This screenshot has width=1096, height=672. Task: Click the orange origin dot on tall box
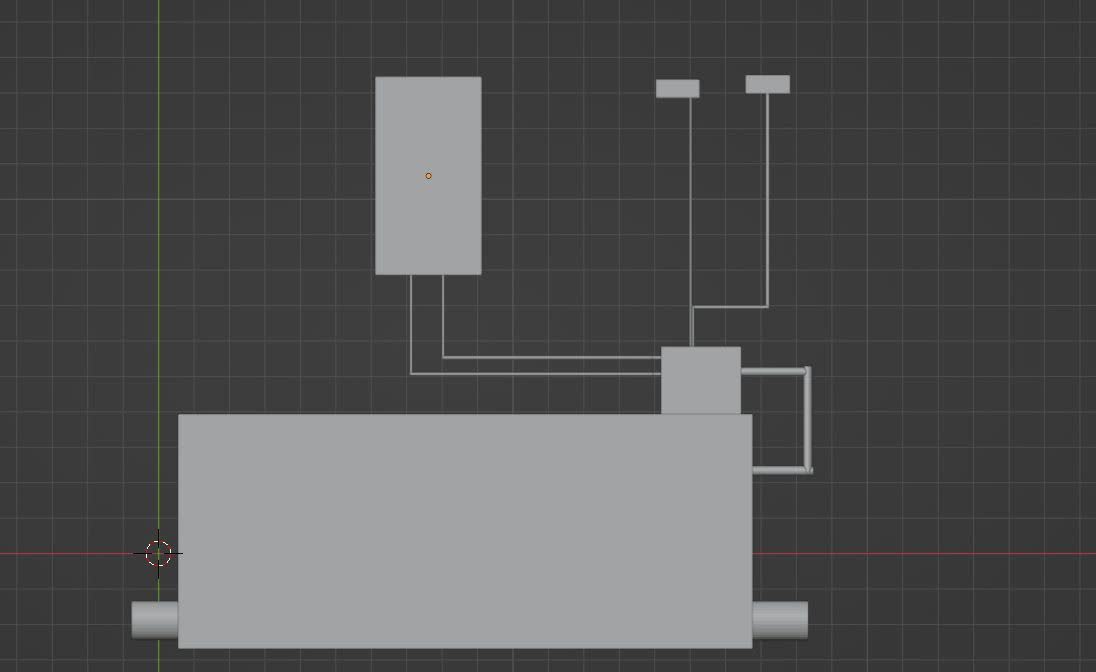pyautogui.click(x=428, y=176)
